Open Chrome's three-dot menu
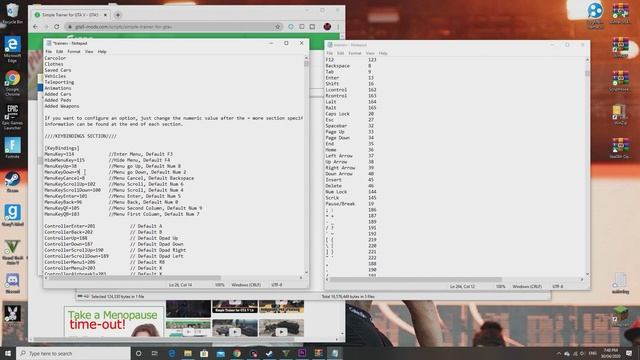 point(338,27)
